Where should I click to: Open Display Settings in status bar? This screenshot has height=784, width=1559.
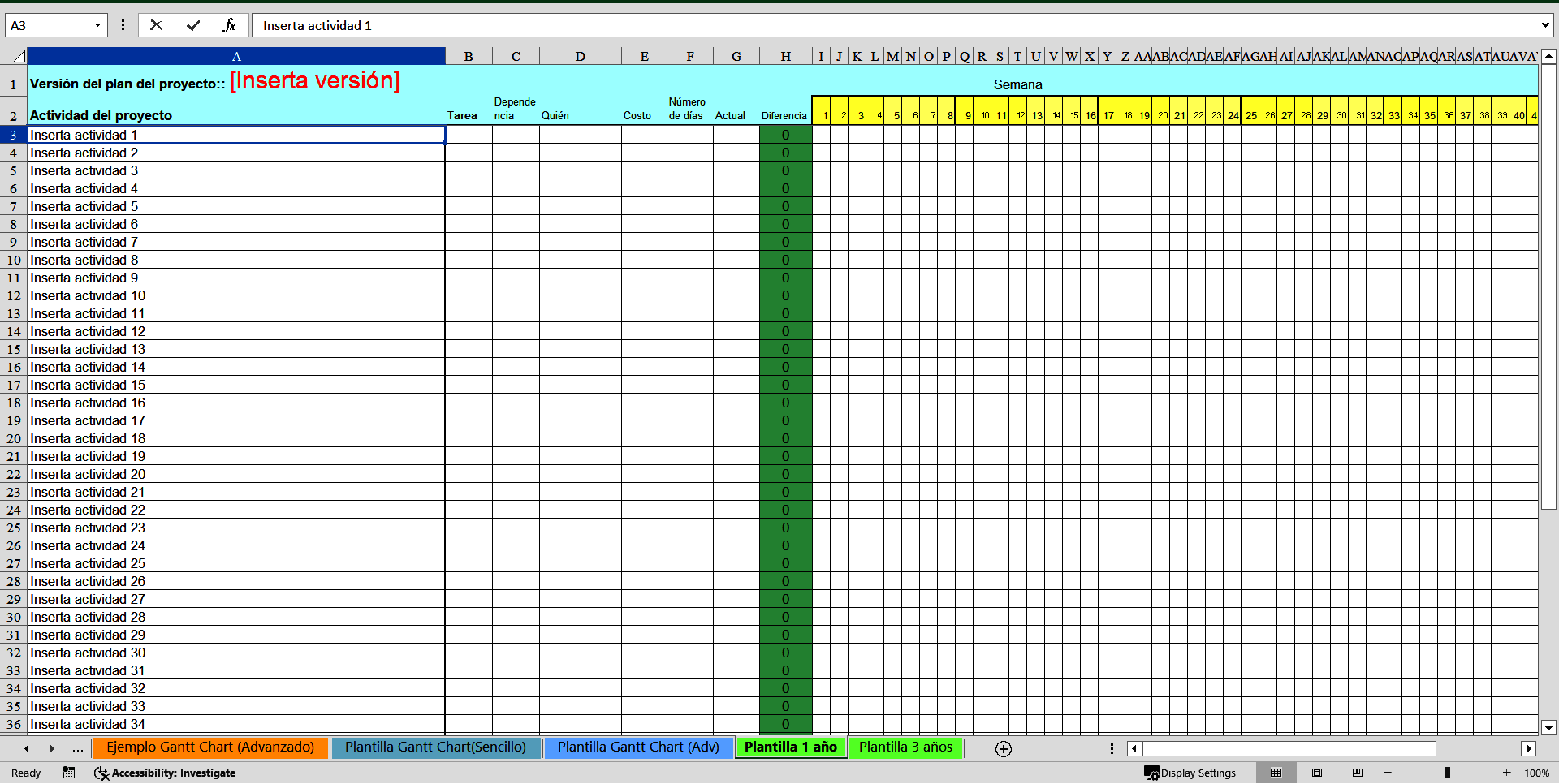point(1190,773)
